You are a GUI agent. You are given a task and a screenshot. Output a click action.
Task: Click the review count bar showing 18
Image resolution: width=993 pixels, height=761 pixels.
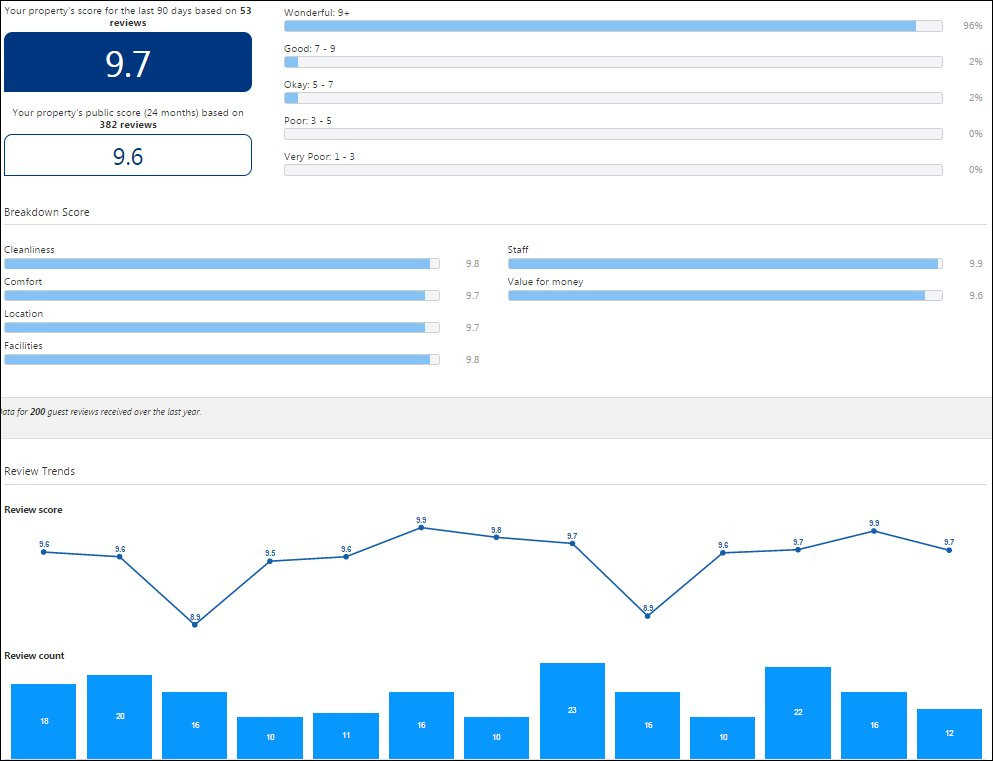point(44,720)
